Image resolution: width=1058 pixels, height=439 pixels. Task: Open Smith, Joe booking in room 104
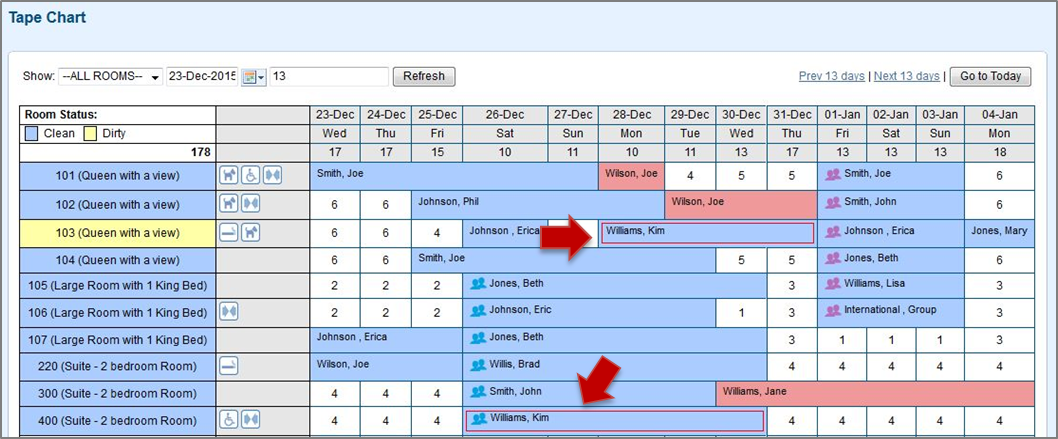point(563,260)
